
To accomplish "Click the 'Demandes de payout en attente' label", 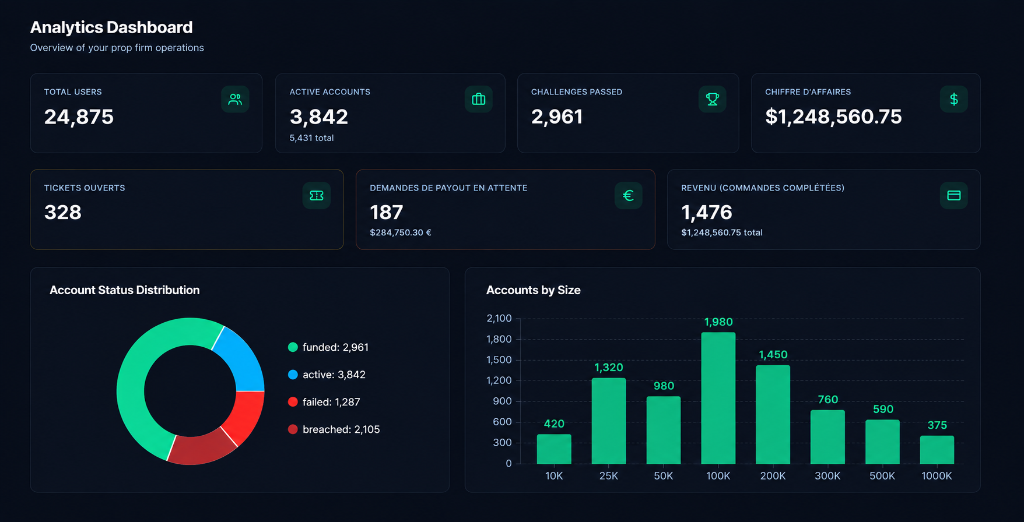I will [449, 188].
